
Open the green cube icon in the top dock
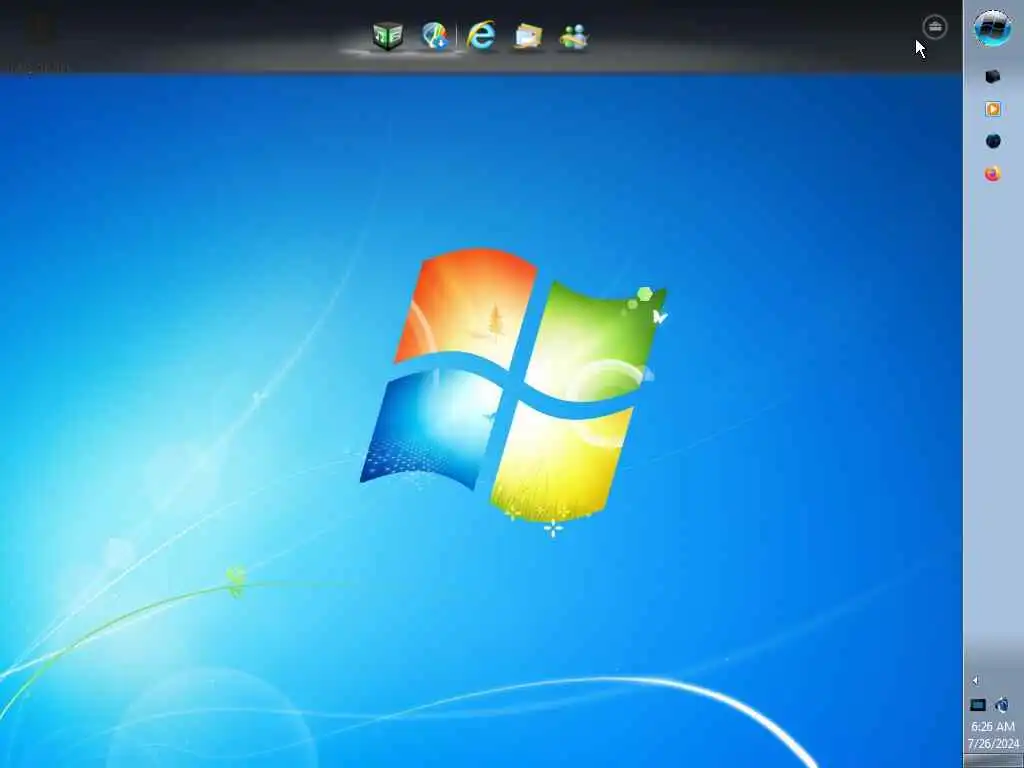coord(387,36)
